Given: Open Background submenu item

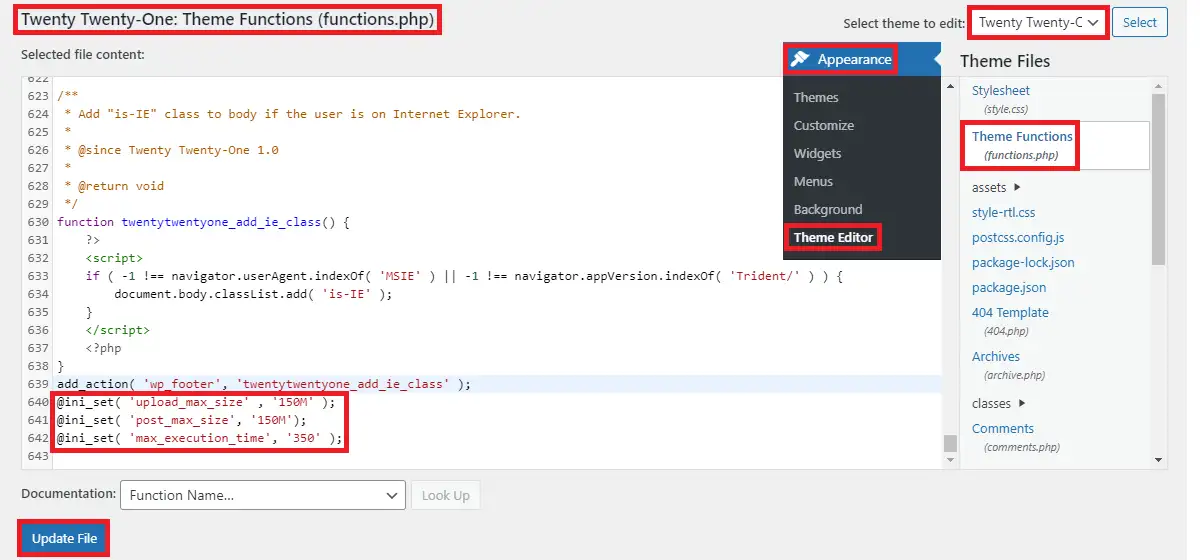Looking at the screenshot, I should 828,209.
